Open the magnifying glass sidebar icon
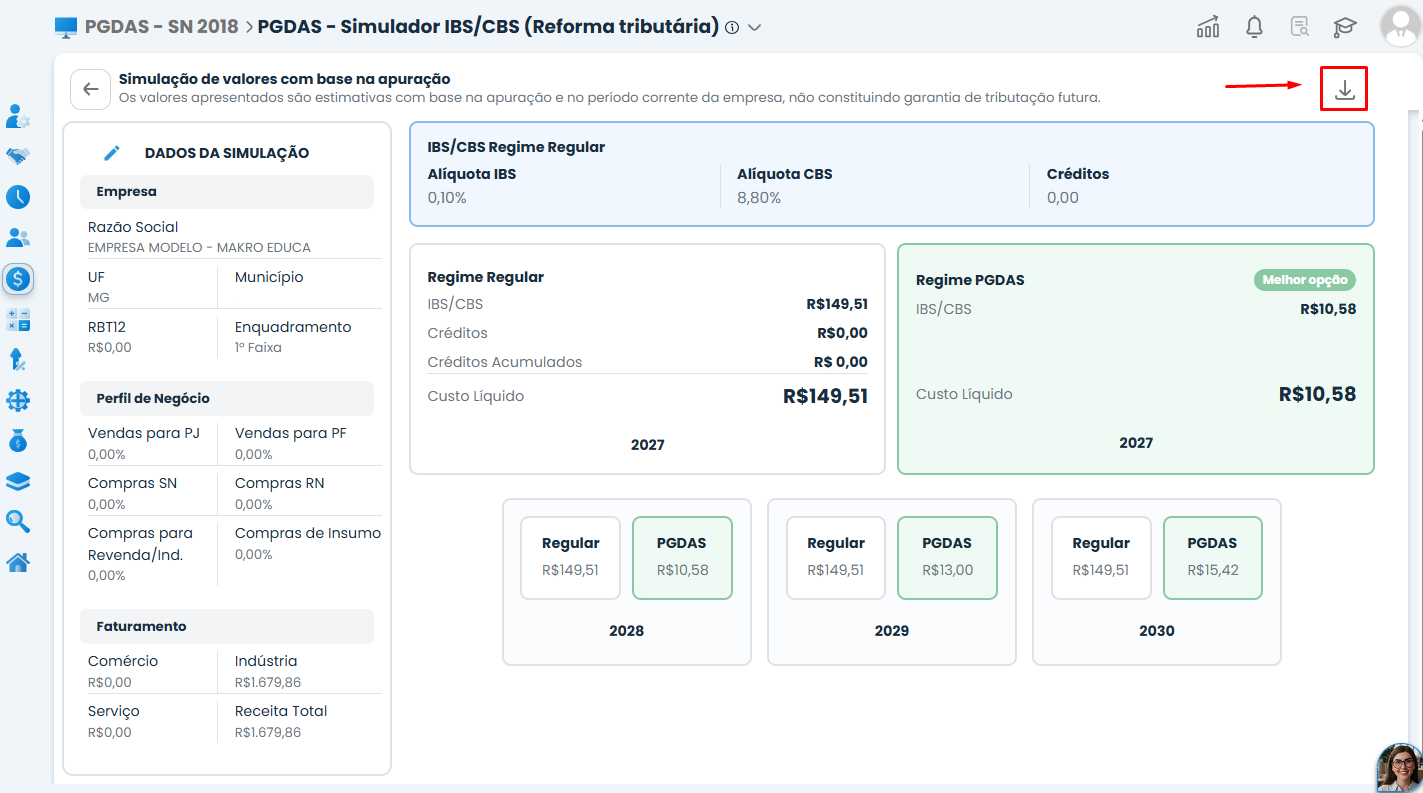 (x=18, y=521)
